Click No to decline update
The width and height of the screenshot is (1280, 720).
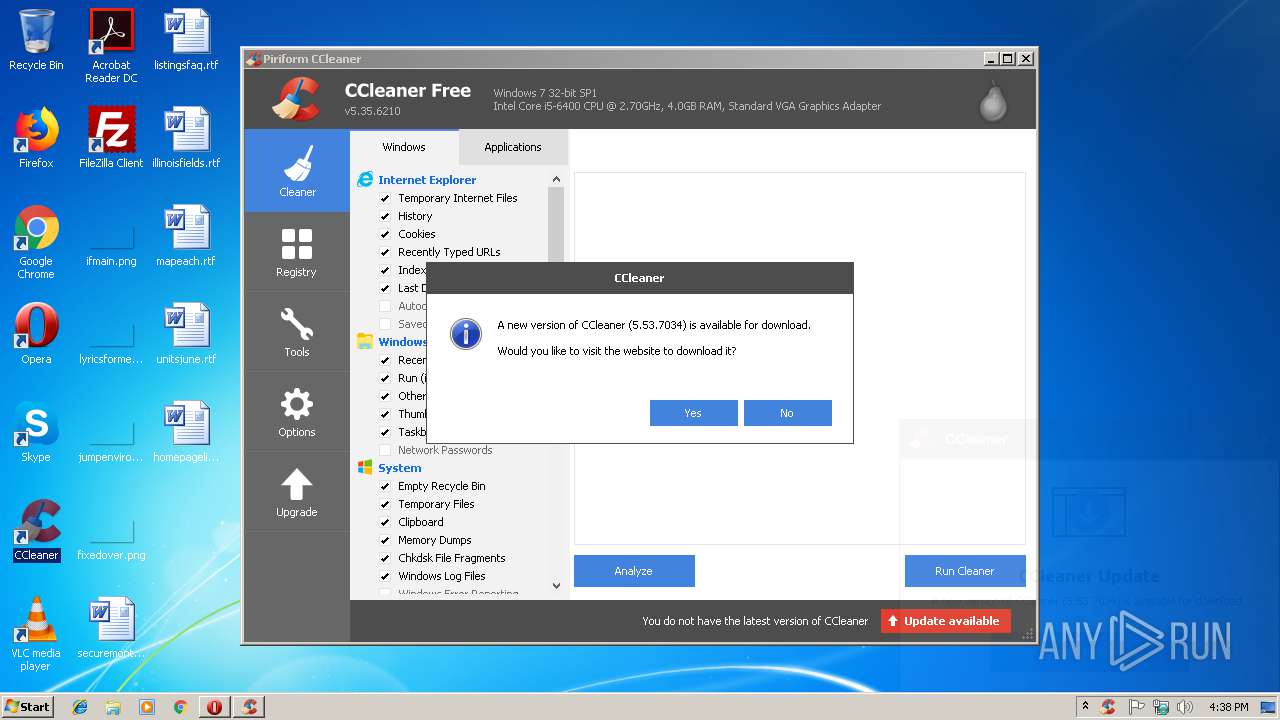click(x=787, y=413)
